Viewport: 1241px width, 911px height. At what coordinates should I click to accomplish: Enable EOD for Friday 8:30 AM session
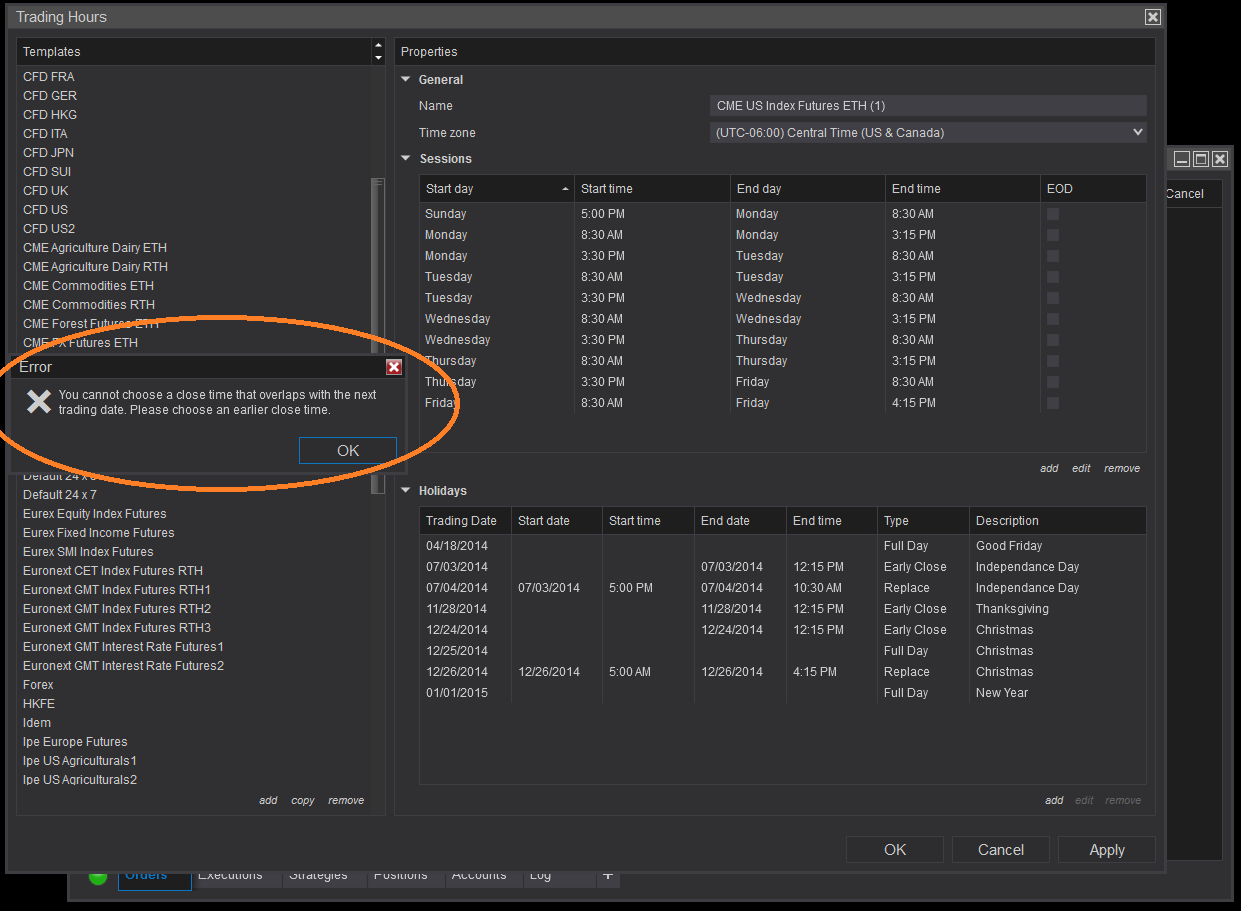click(1053, 403)
